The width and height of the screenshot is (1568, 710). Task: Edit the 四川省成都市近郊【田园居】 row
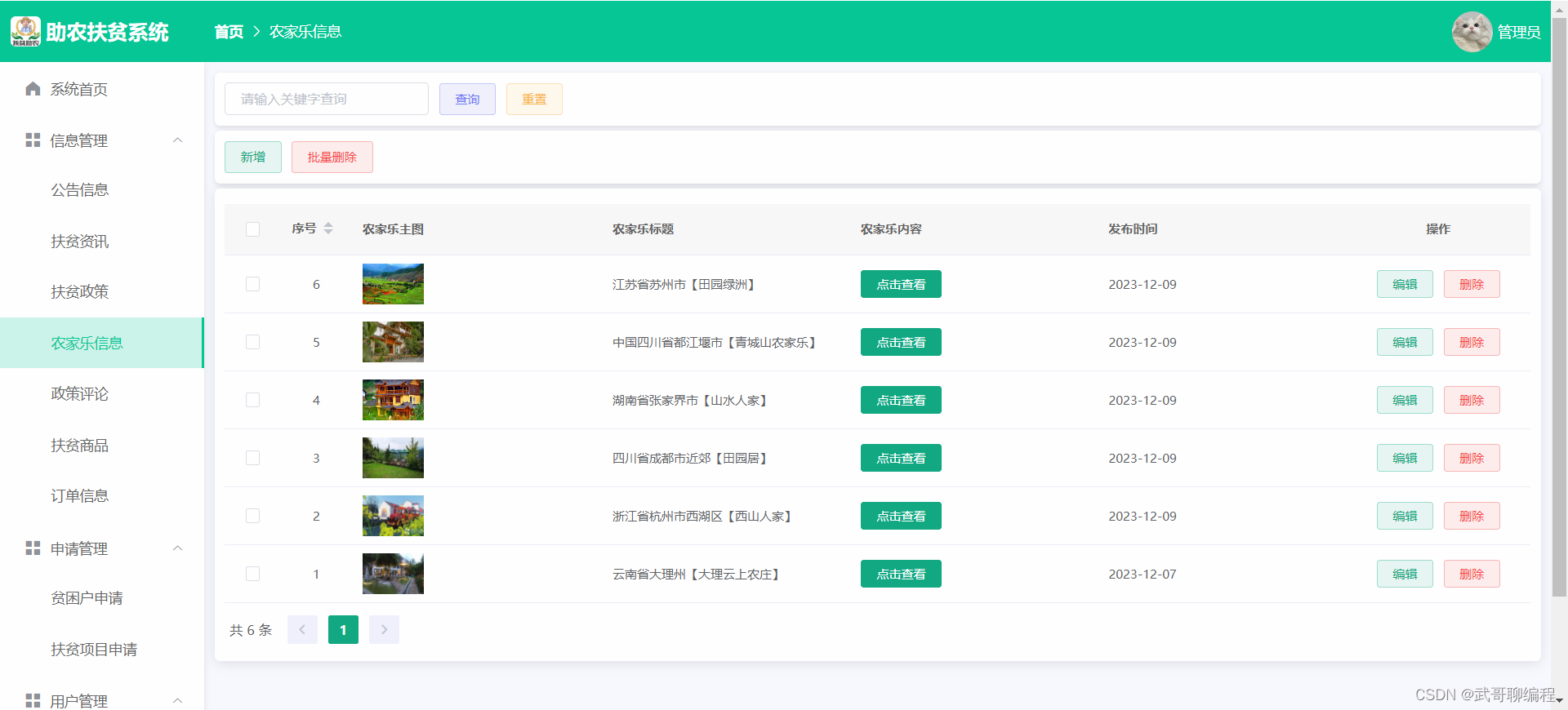click(1405, 458)
